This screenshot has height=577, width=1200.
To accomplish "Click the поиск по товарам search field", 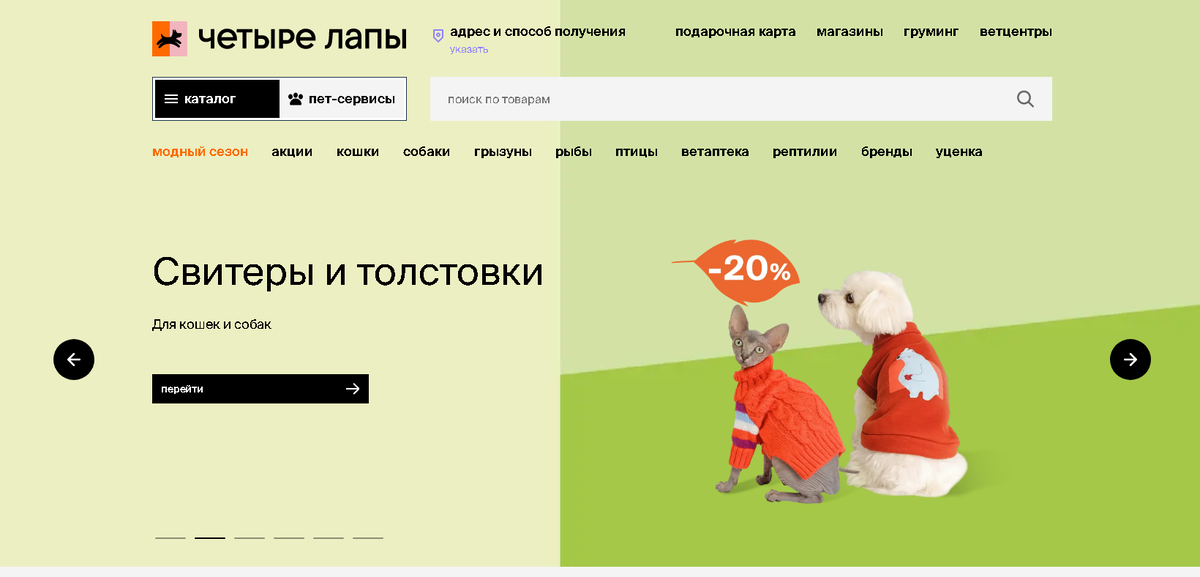I will click(720, 99).
